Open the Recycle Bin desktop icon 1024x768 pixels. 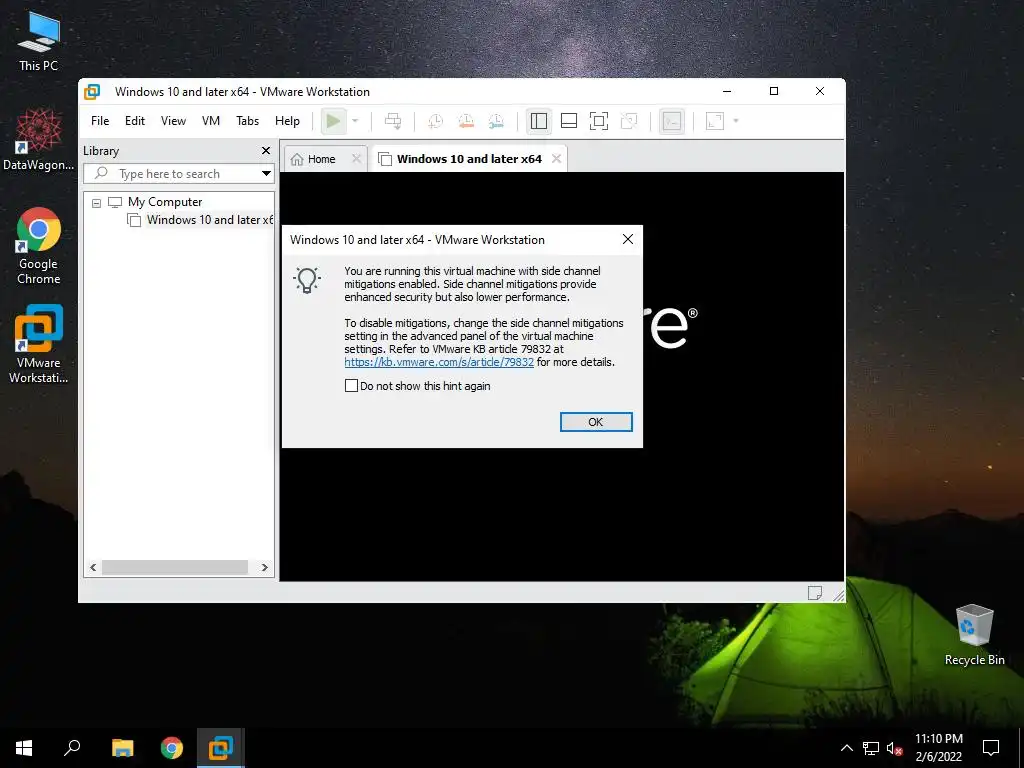click(x=974, y=635)
